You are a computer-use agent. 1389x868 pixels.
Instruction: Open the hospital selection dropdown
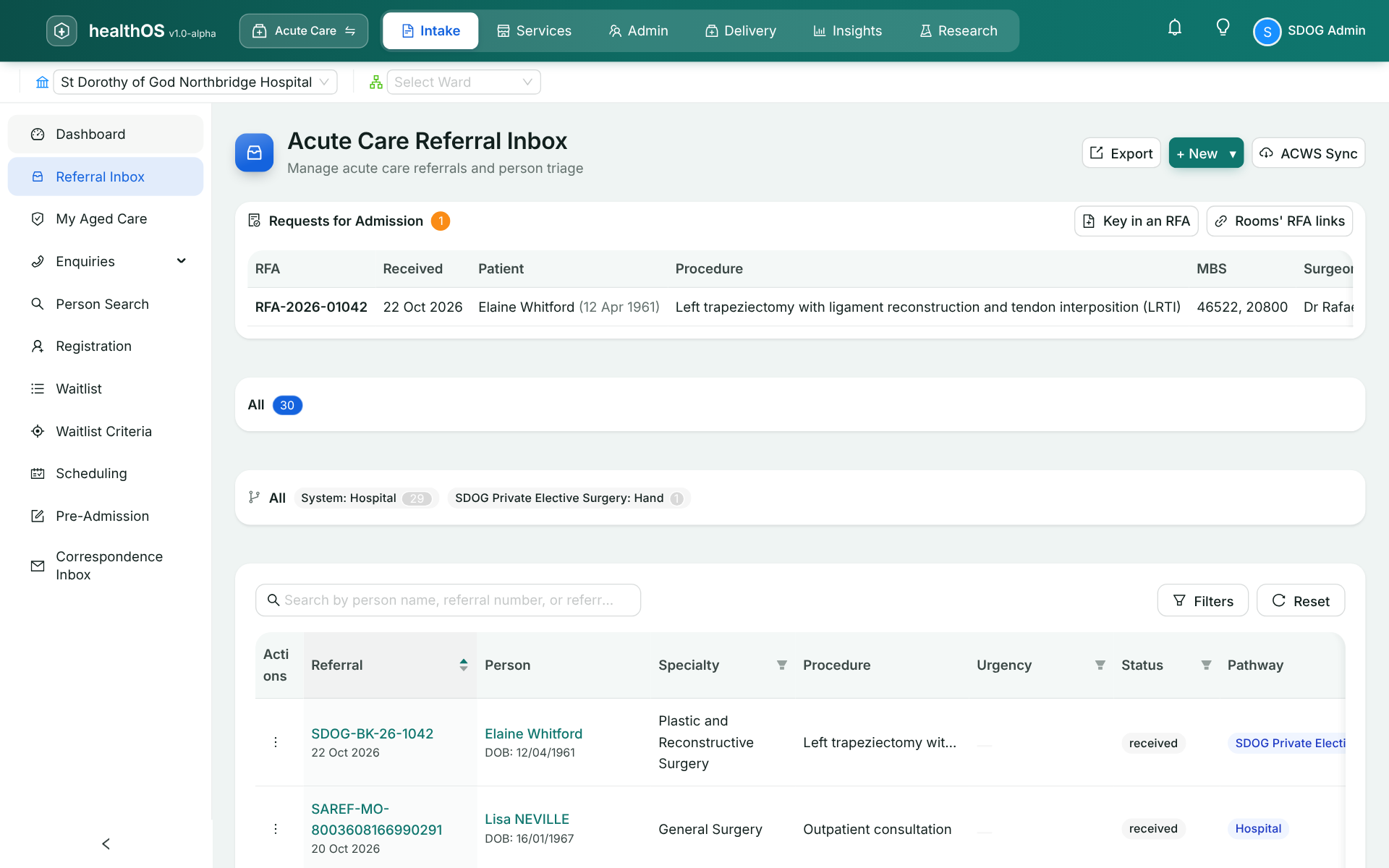(x=195, y=82)
